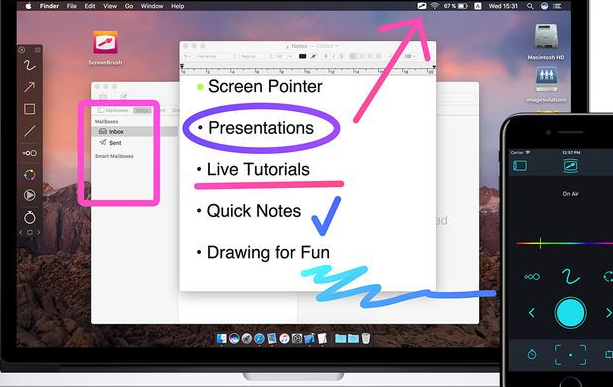Screen dimensions: 613x387
Task: Click the Smart Mailboxes heading in Mail
Action: [114, 156]
